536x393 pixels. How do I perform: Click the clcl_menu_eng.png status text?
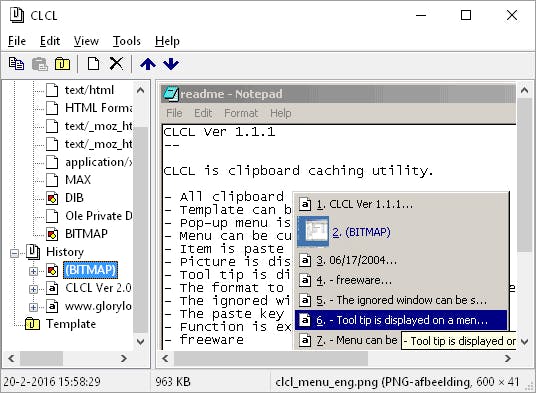pos(397,381)
